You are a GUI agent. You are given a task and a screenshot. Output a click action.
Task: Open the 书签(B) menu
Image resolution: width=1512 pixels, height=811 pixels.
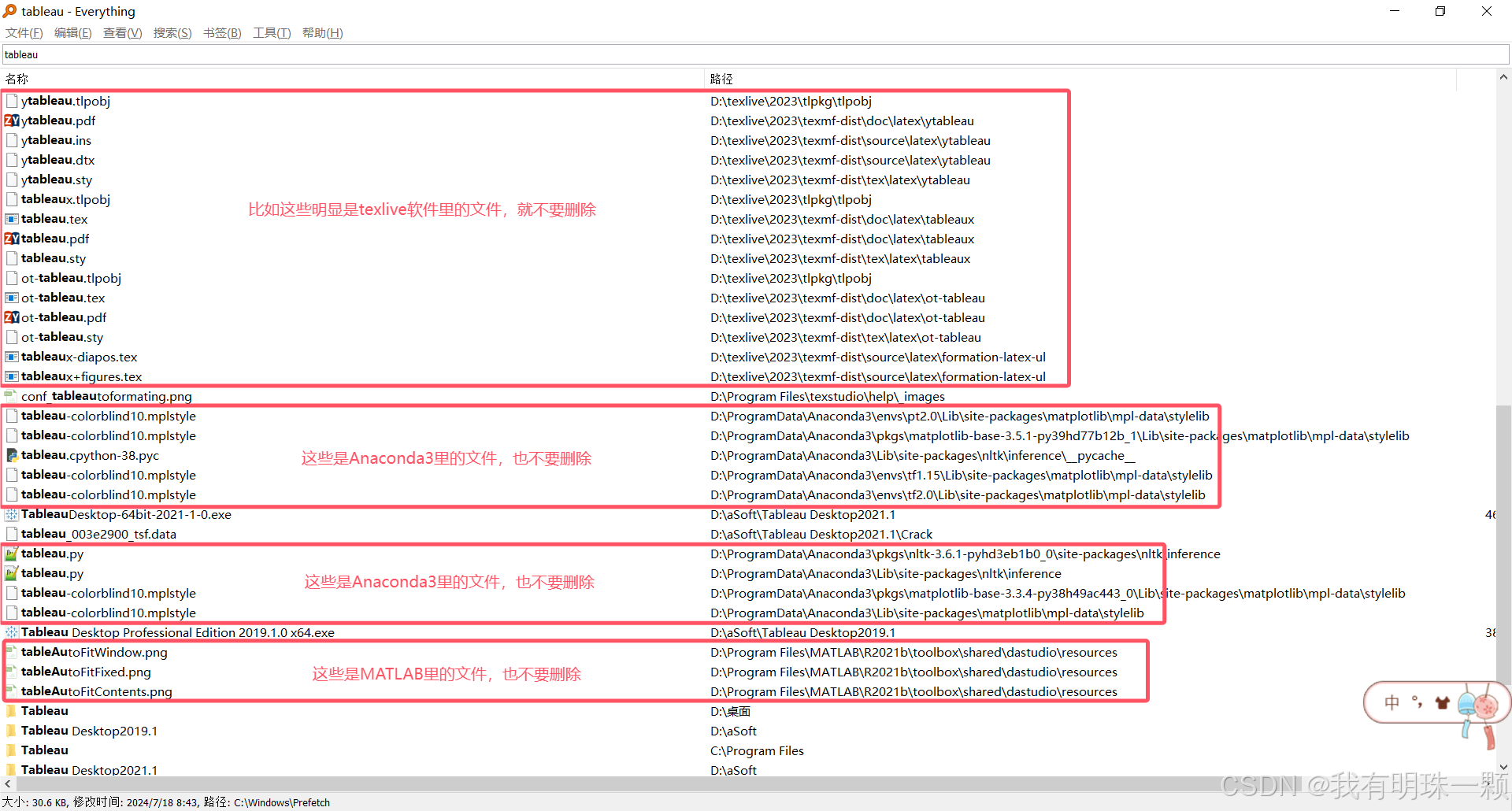coord(222,33)
